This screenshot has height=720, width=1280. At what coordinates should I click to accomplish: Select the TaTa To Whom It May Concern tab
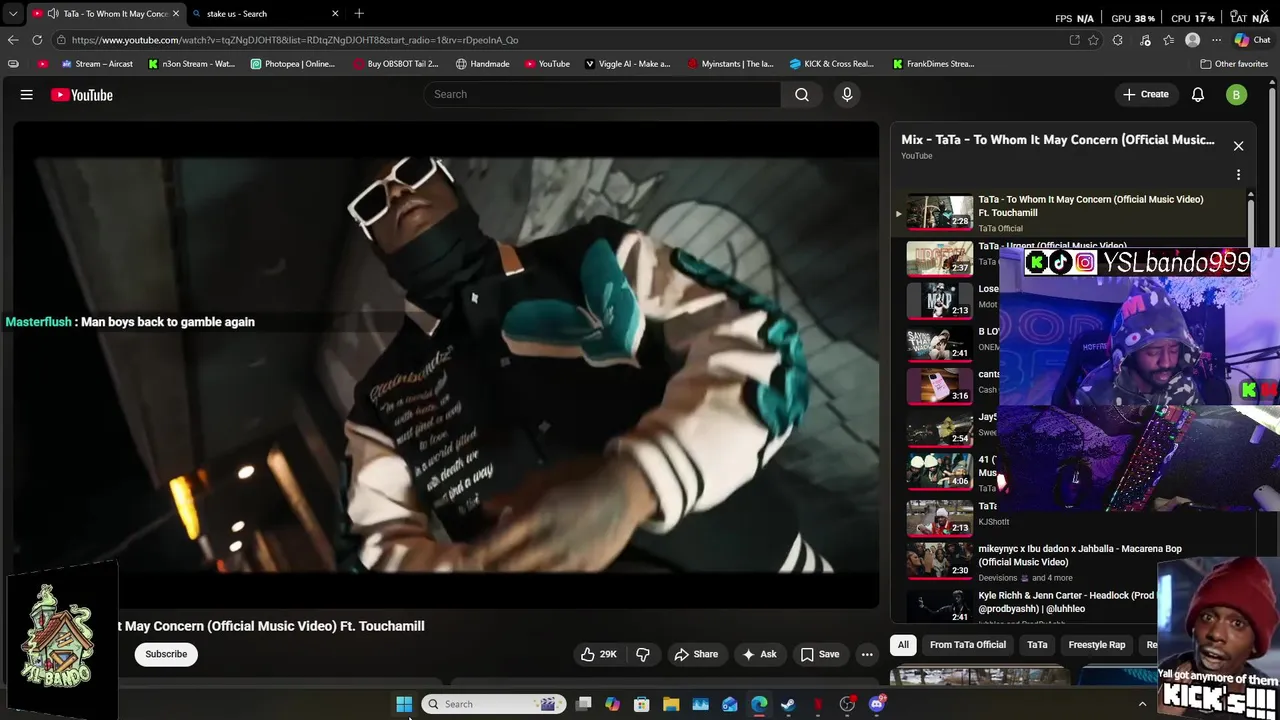(x=106, y=14)
